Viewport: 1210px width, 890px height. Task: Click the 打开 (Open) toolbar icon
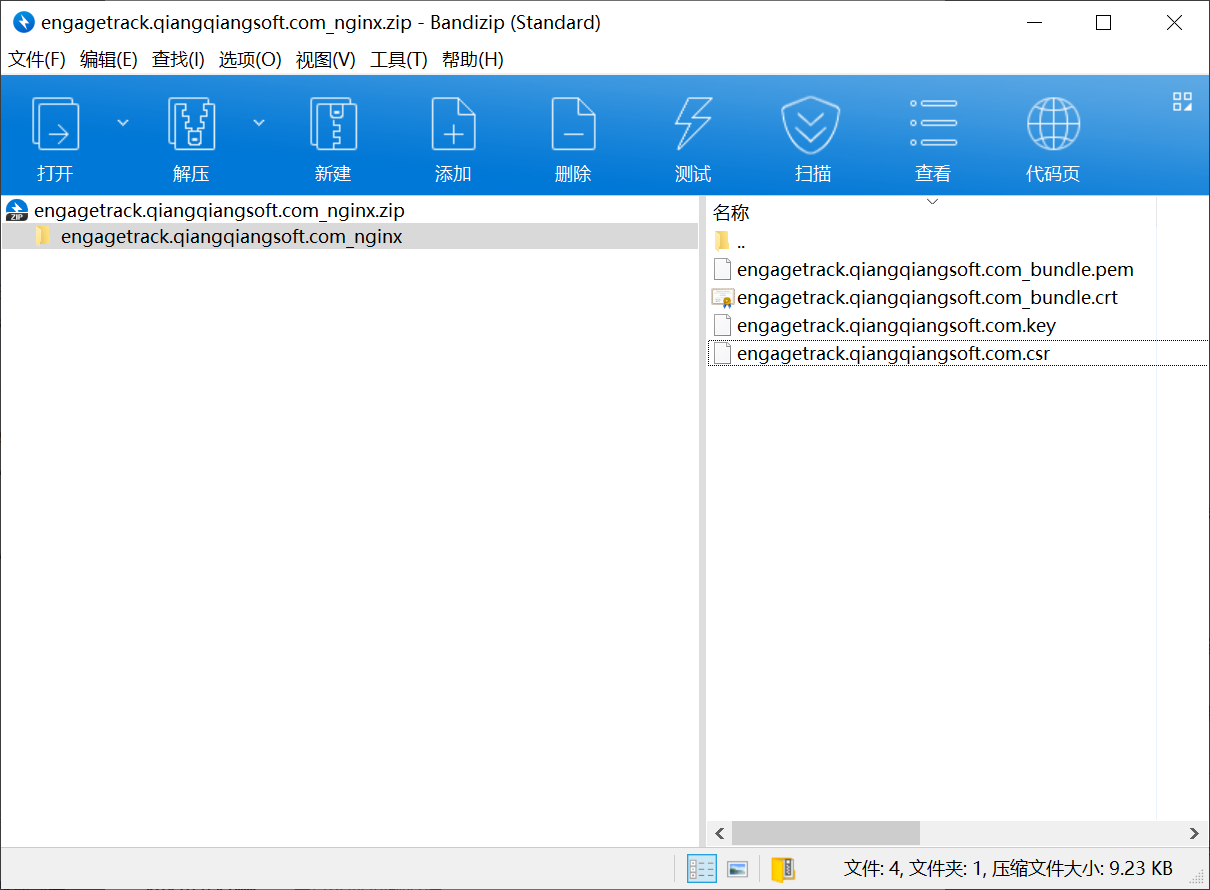point(56,124)
